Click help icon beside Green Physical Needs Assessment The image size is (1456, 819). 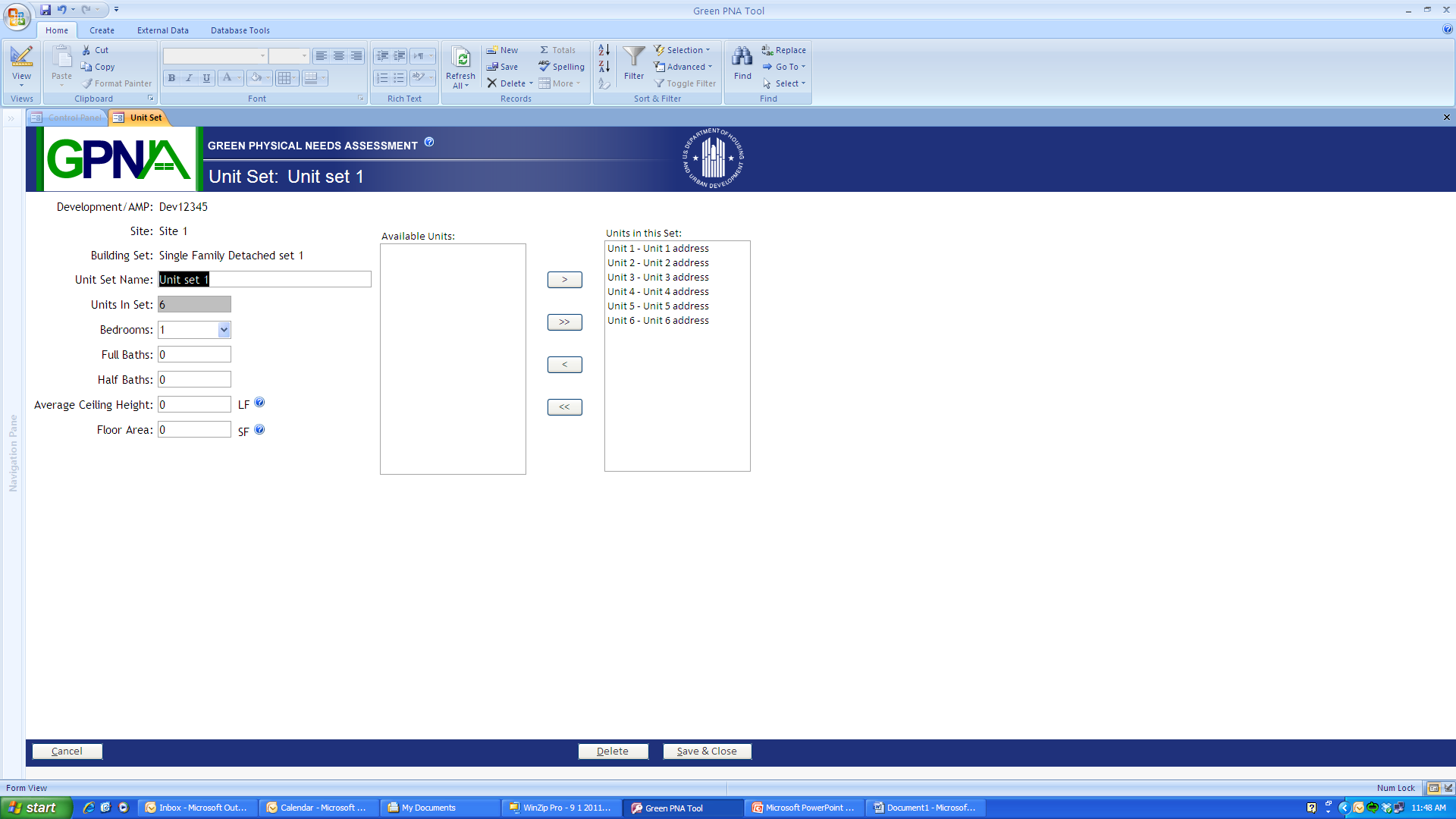click(x=429, y=142)
